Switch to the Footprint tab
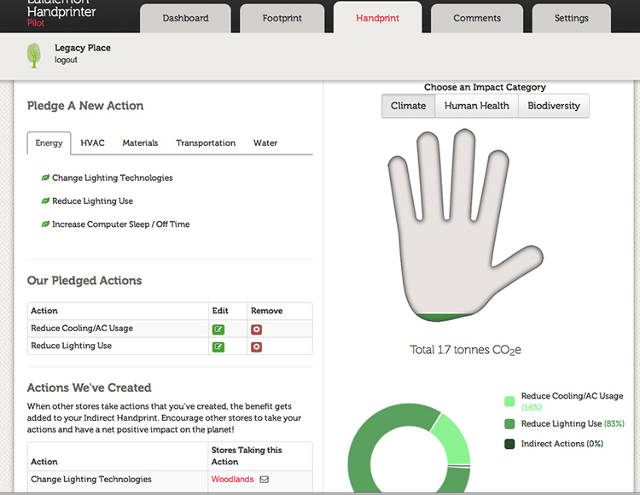640x495 pixels. point(282,18)
